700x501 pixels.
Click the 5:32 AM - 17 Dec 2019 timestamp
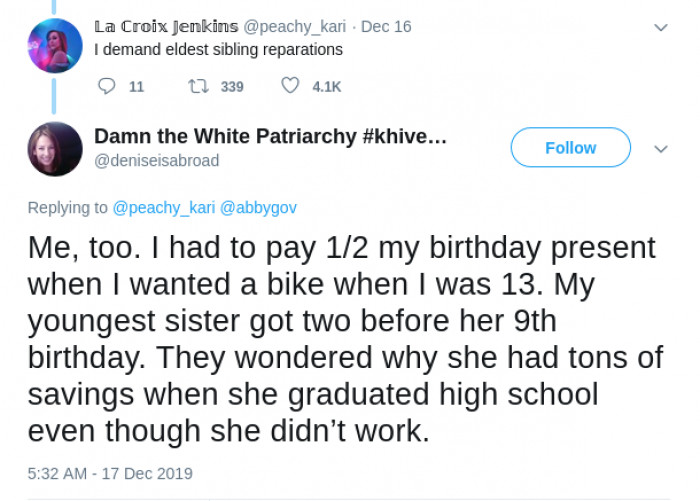coord(110,473)
